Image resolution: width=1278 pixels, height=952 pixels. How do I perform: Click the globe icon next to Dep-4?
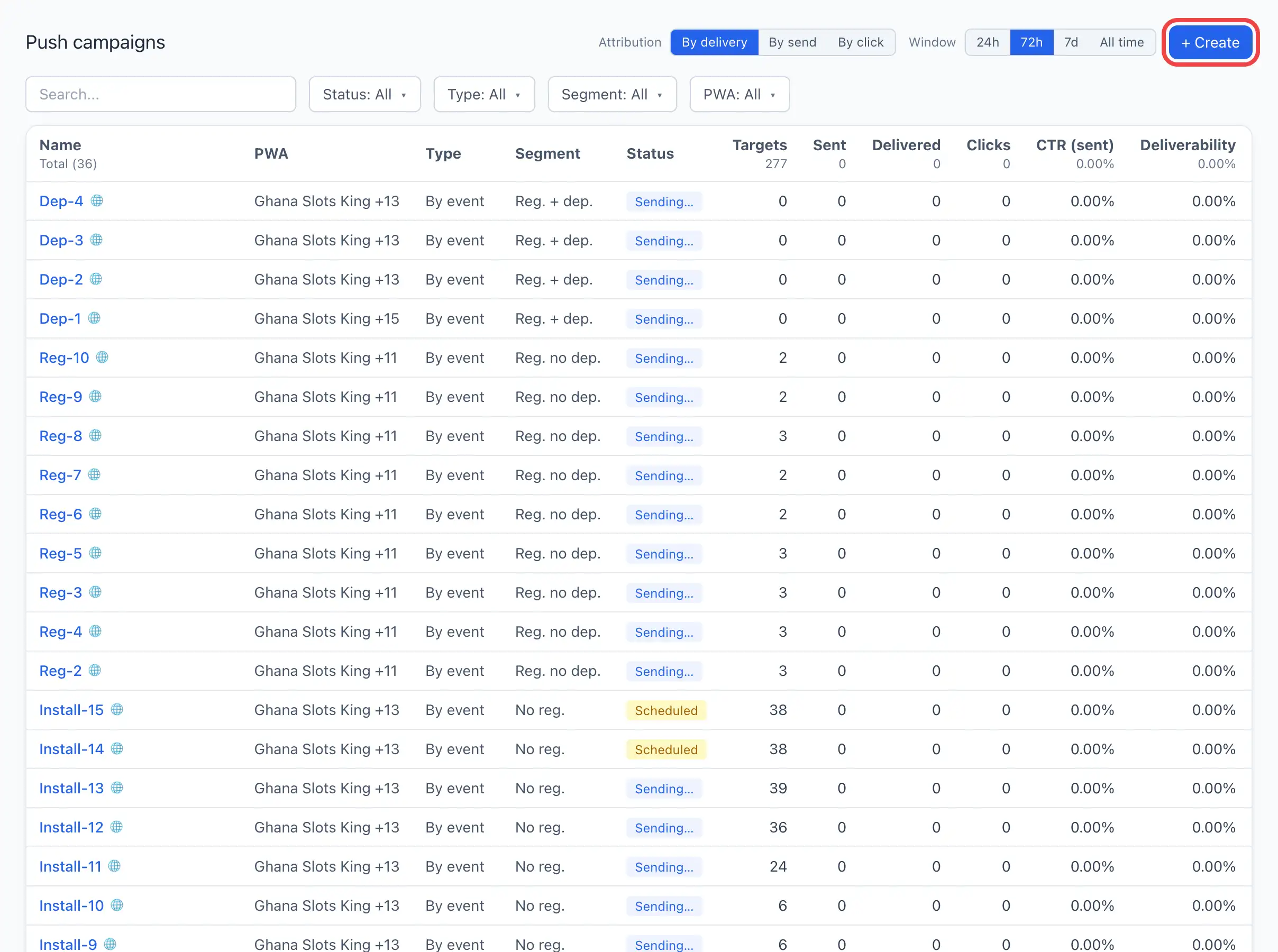click(x=97, y=200)
